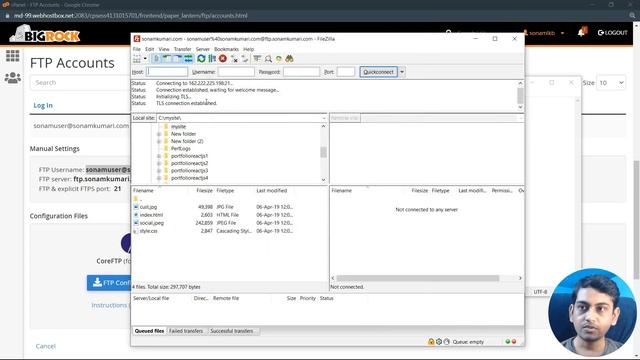640x360 pixels.
Task: Expand the New folder tree node
Action: click(x=159, y=134)
